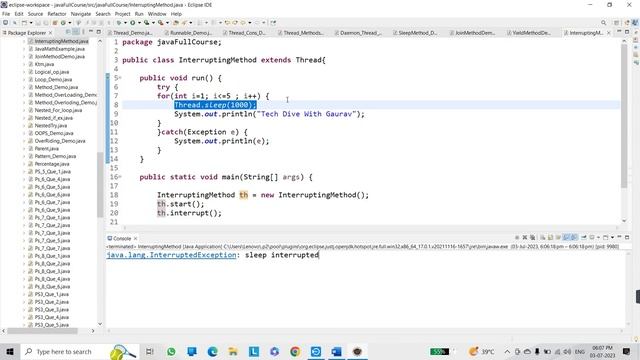Expand the JavaMathExample.java tree node

click(x=24, y=49)
